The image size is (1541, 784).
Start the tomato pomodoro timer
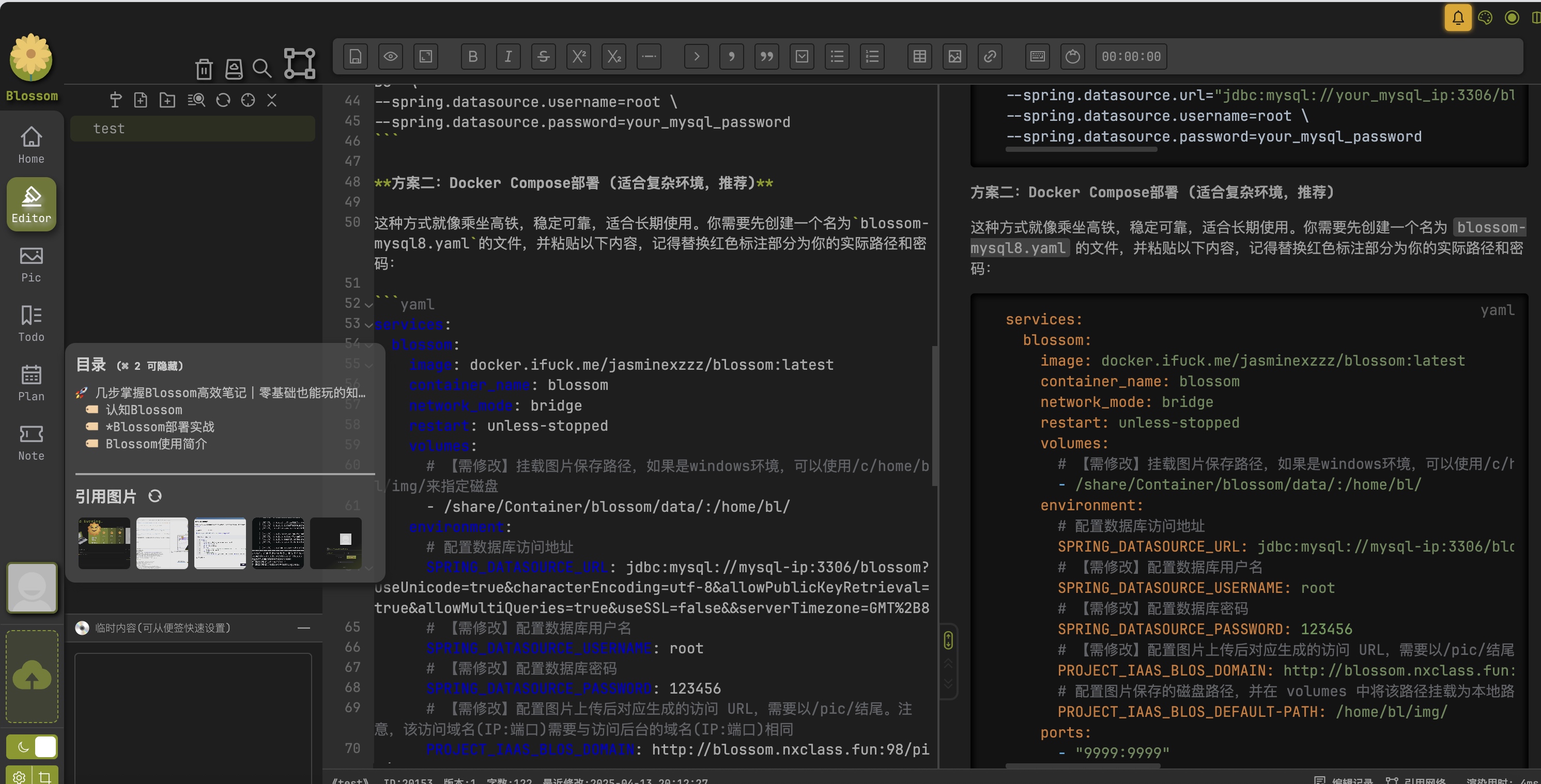tap(1073, 56)
